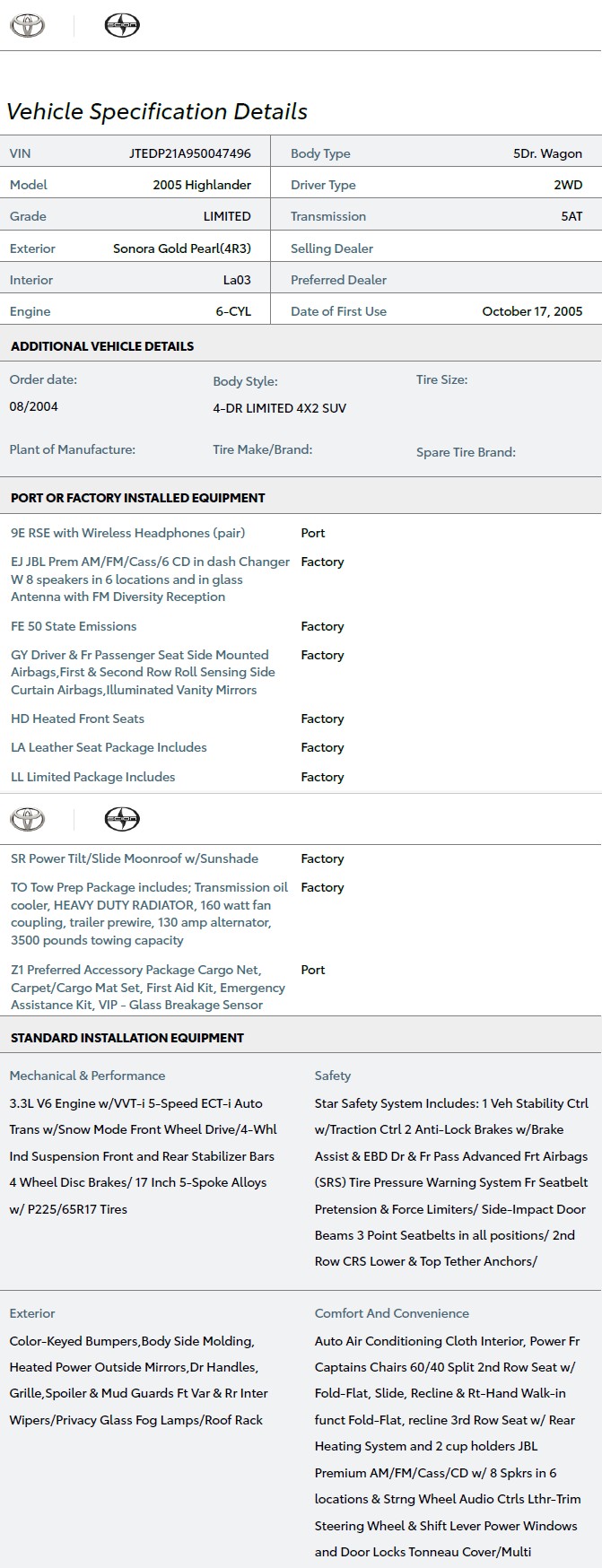
Task: Select the 2005 Highlander model value
Action: tap(202, 185)
